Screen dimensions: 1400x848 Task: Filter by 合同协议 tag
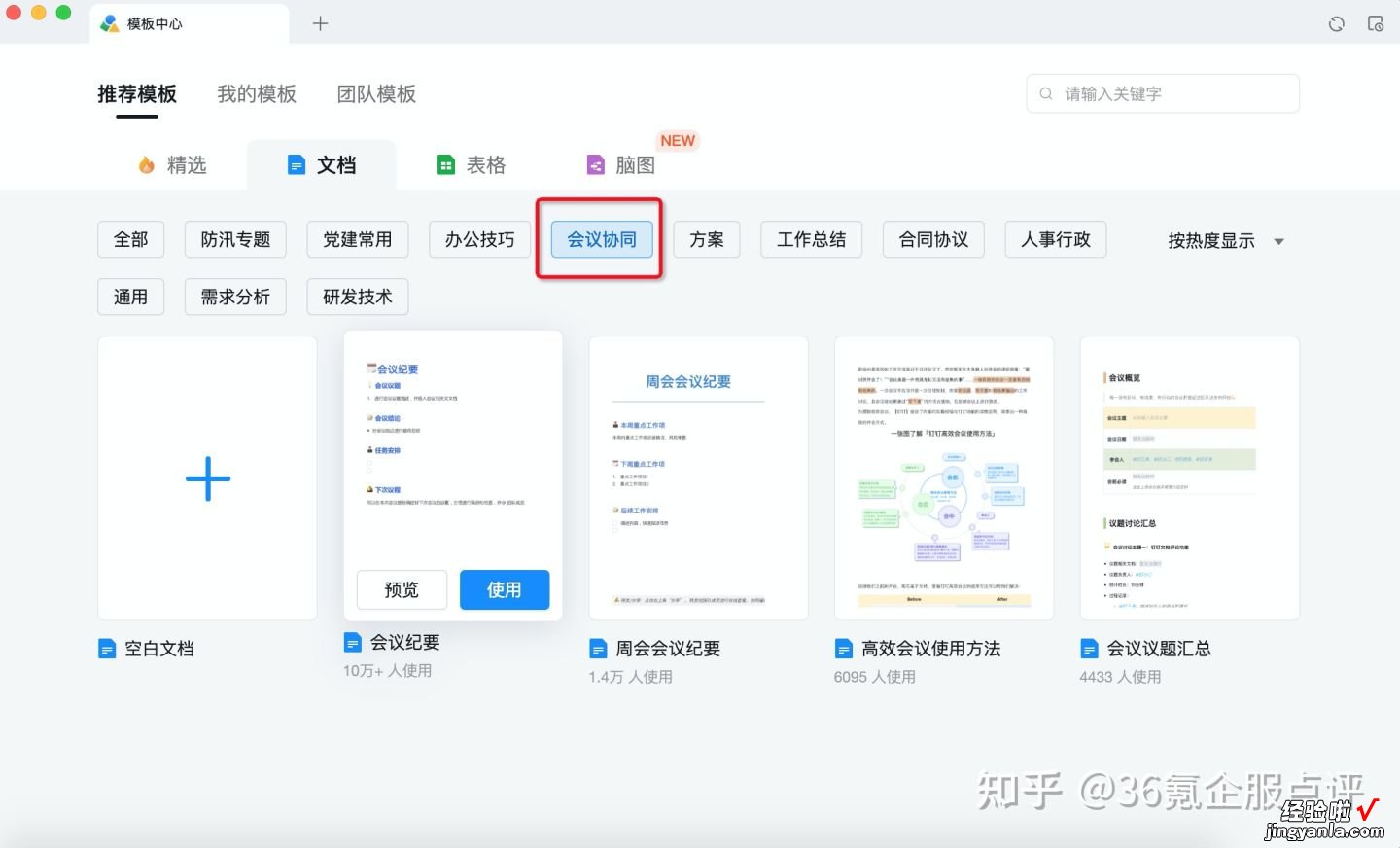(934, 239)
